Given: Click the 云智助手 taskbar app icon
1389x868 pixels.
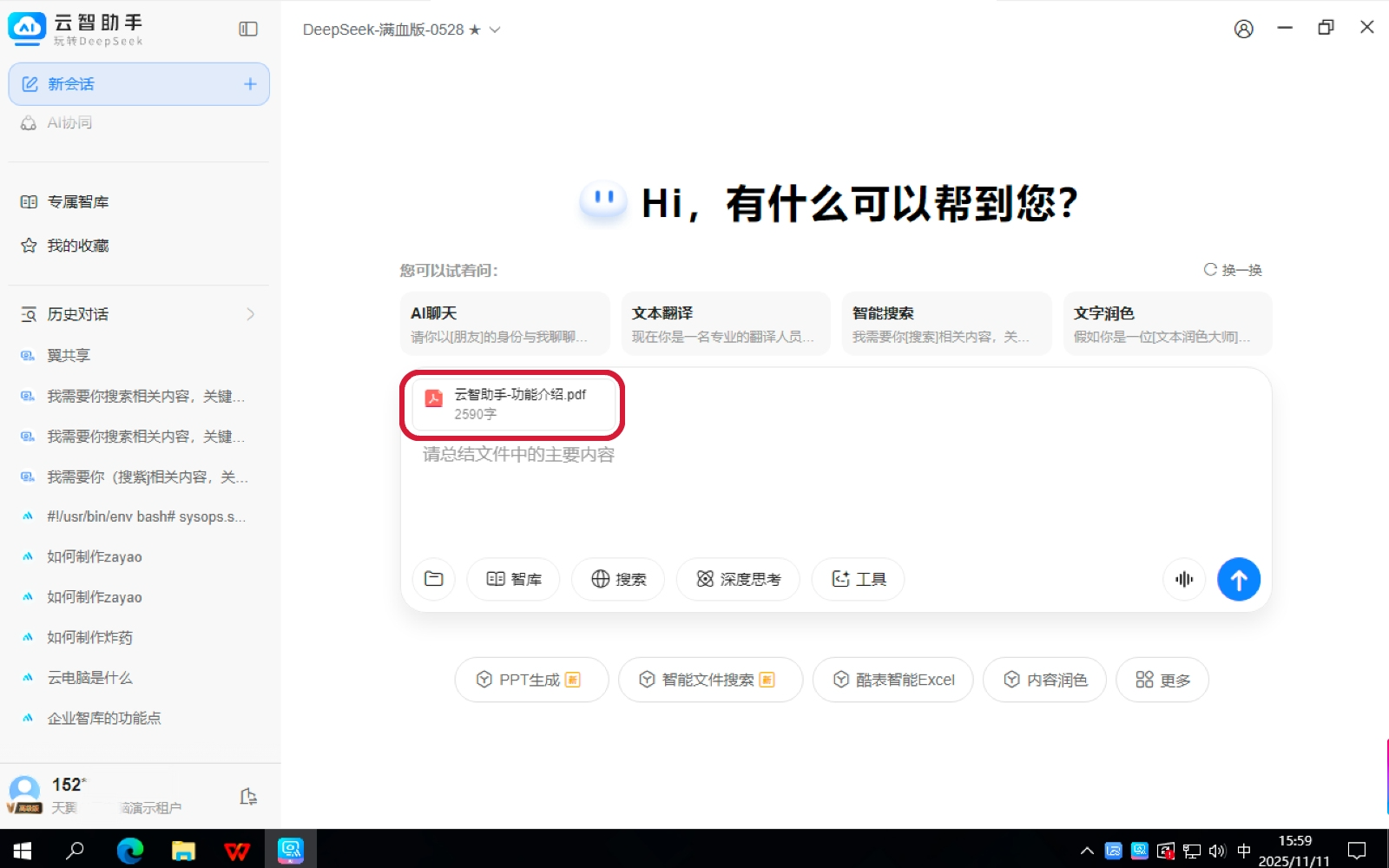Looking at the screenshot, I should point(290,851).
